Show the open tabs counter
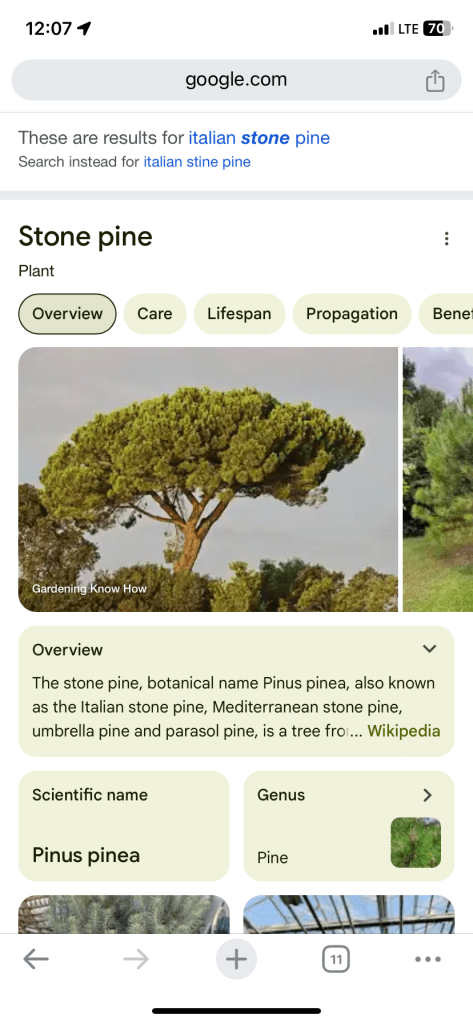Viewport: 473px width, 1023px height. coord(336,959)
